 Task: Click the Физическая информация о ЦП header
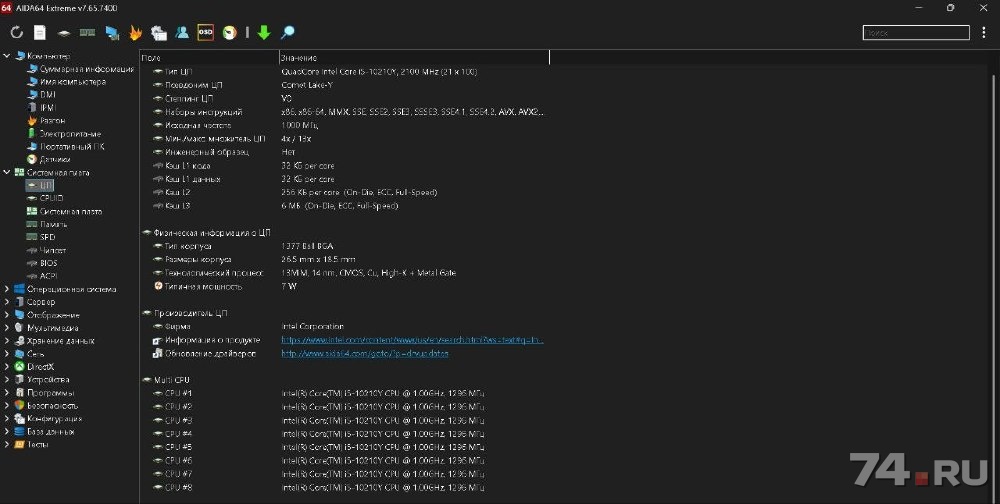coord(212,233)
